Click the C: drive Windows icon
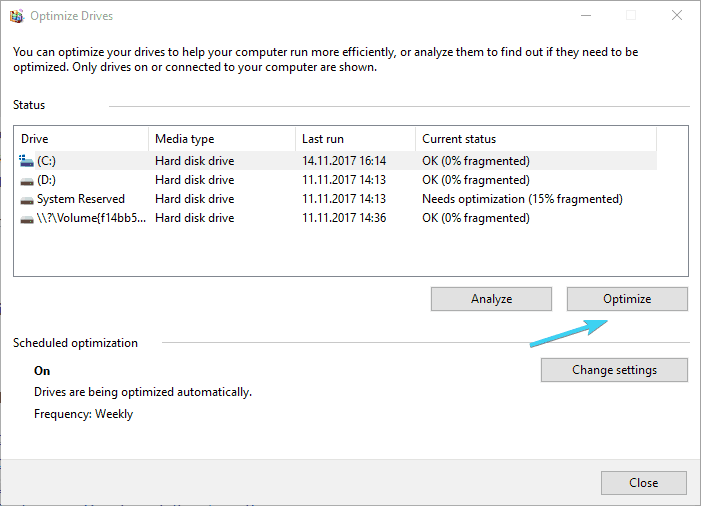This screenshot has width=701, height=506. point(27,160)
